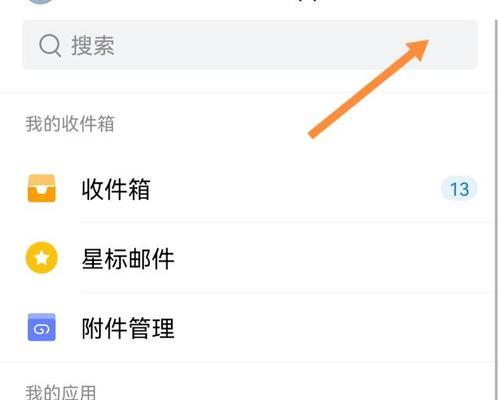Open the 收件箱 folder label
Viewport: 500px width, 400px height.
[x=116, y=189]
